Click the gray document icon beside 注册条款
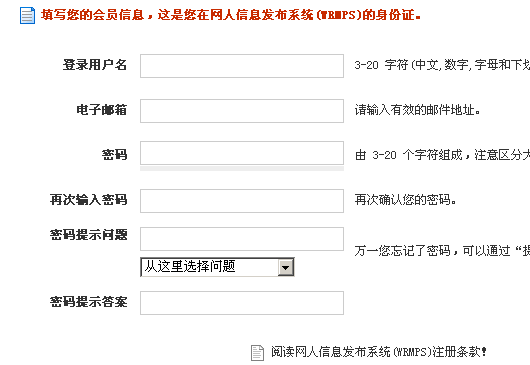 coord(257,353)
